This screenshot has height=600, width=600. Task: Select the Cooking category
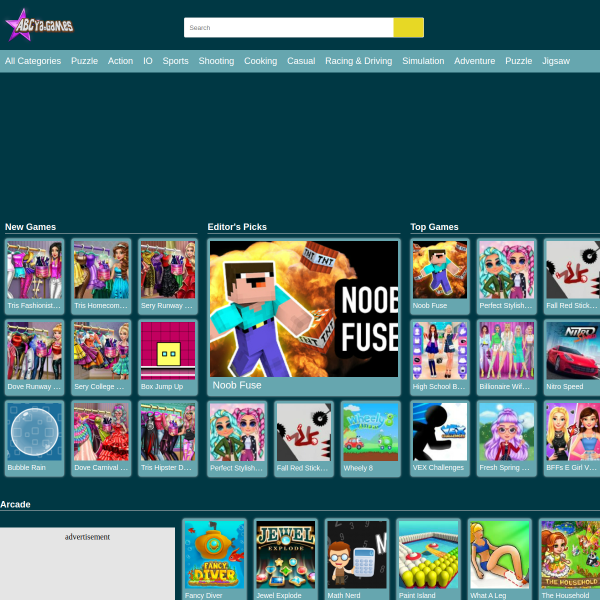[x=260, y=61]
